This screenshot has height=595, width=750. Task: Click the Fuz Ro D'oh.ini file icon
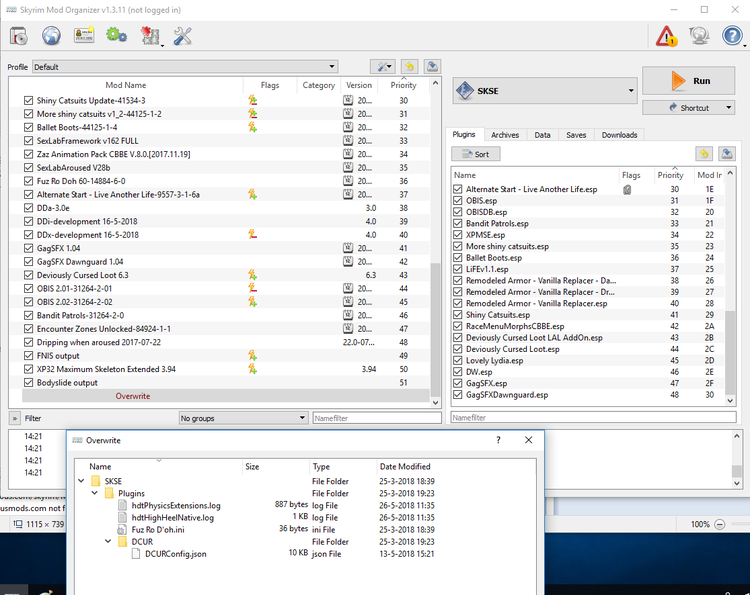click(x=122, y=529)
